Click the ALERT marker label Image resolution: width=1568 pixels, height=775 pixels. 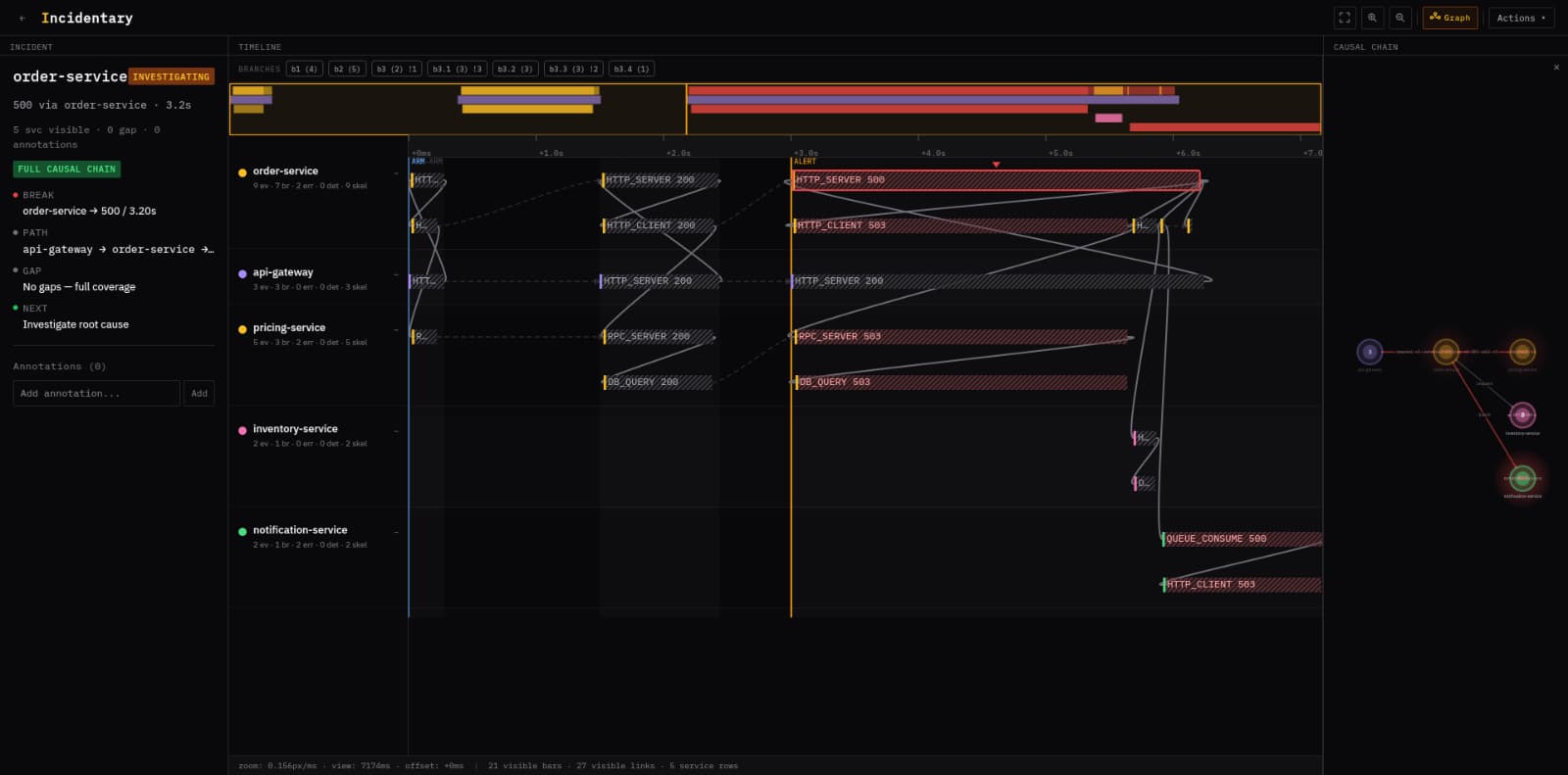(x=805, y=162)
